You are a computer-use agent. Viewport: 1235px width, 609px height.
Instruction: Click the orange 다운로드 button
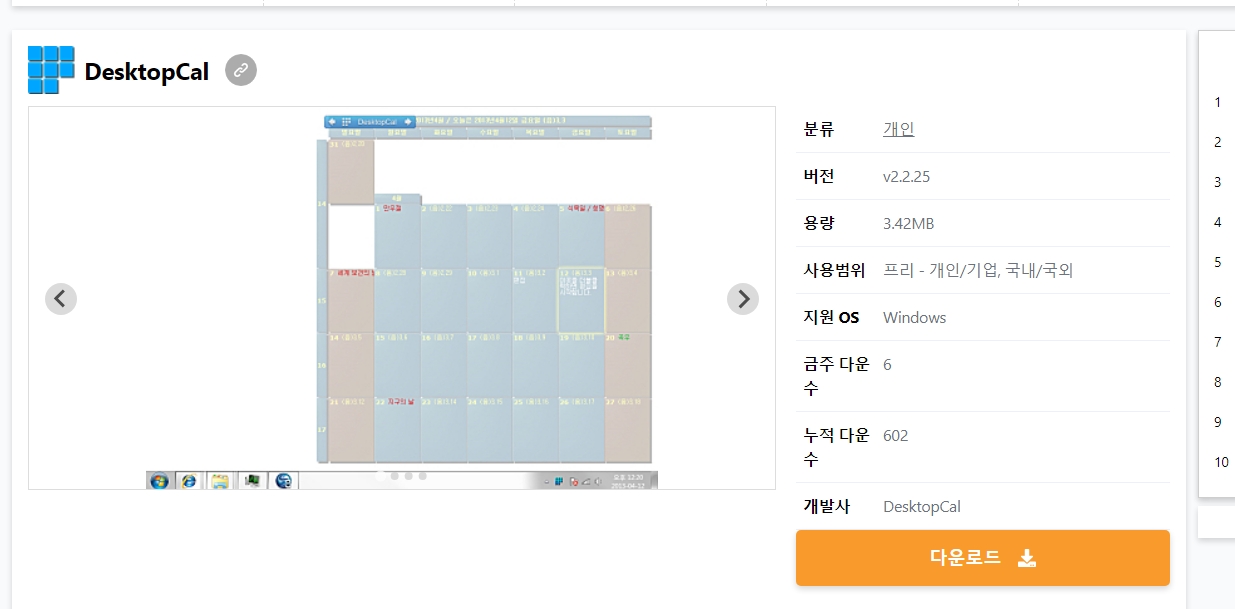click(983, 558)
